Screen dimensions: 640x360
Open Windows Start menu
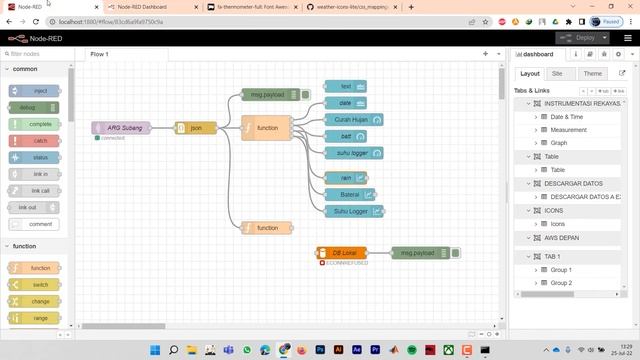[155, 350]
